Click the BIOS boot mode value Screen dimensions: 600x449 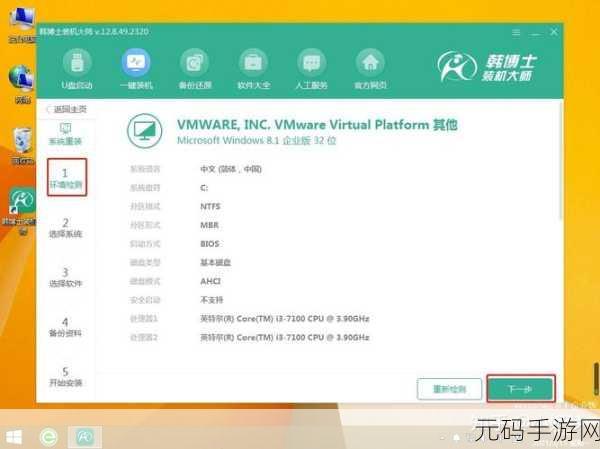[x=210, y=244]
